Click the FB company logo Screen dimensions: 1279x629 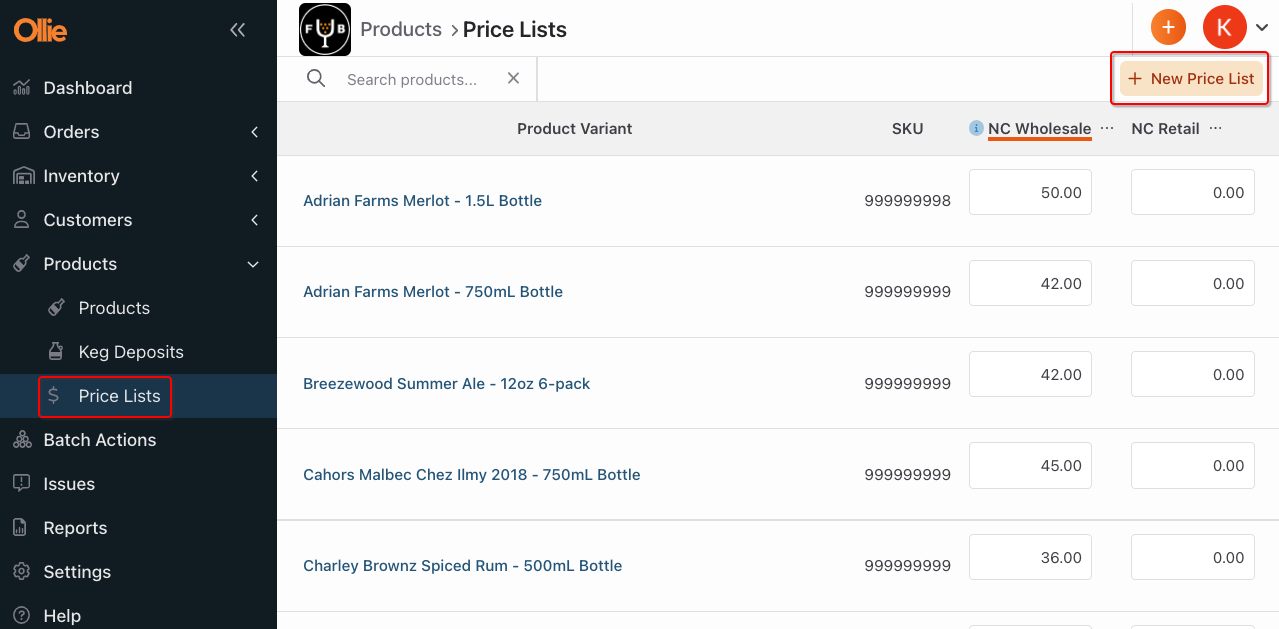[x=324, y=29]
